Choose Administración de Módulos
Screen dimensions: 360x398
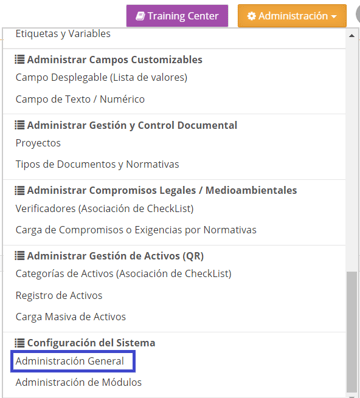coord(79,382)
